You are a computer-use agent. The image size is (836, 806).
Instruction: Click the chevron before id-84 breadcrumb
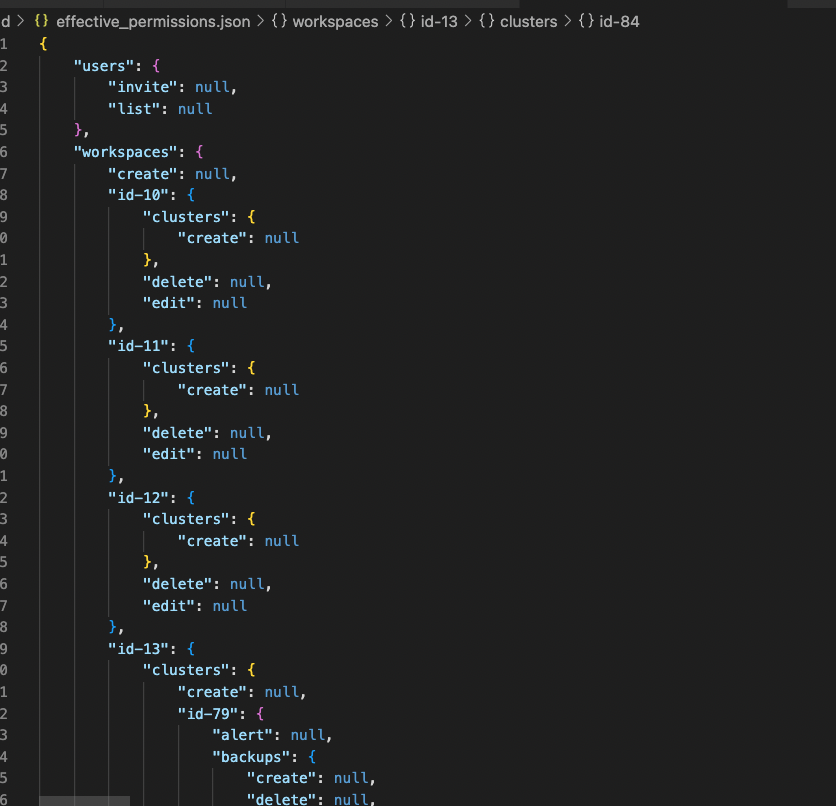(568, 21)
